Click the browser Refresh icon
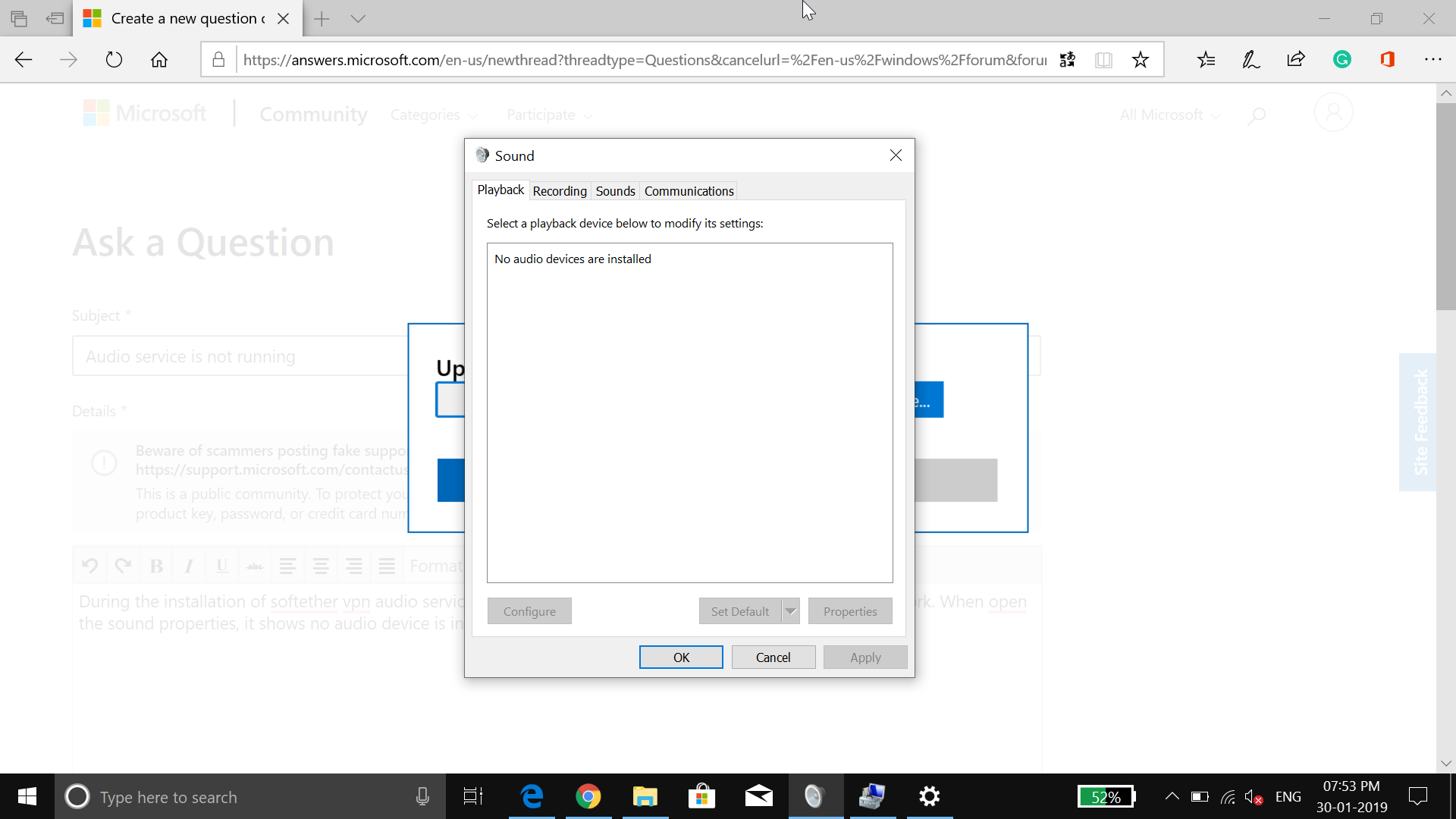 (114, 60)
